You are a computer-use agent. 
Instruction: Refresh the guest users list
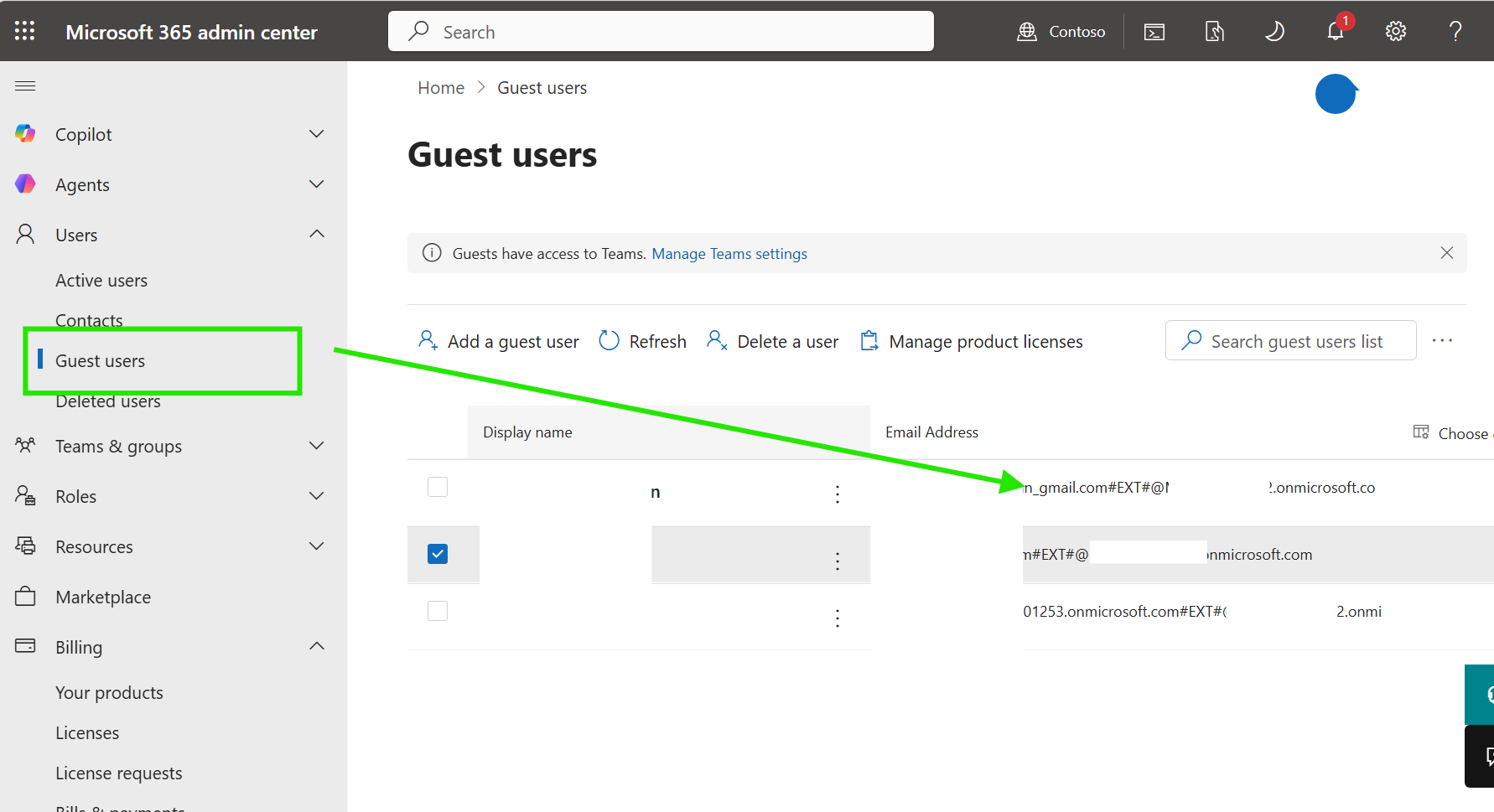[643, 341]
